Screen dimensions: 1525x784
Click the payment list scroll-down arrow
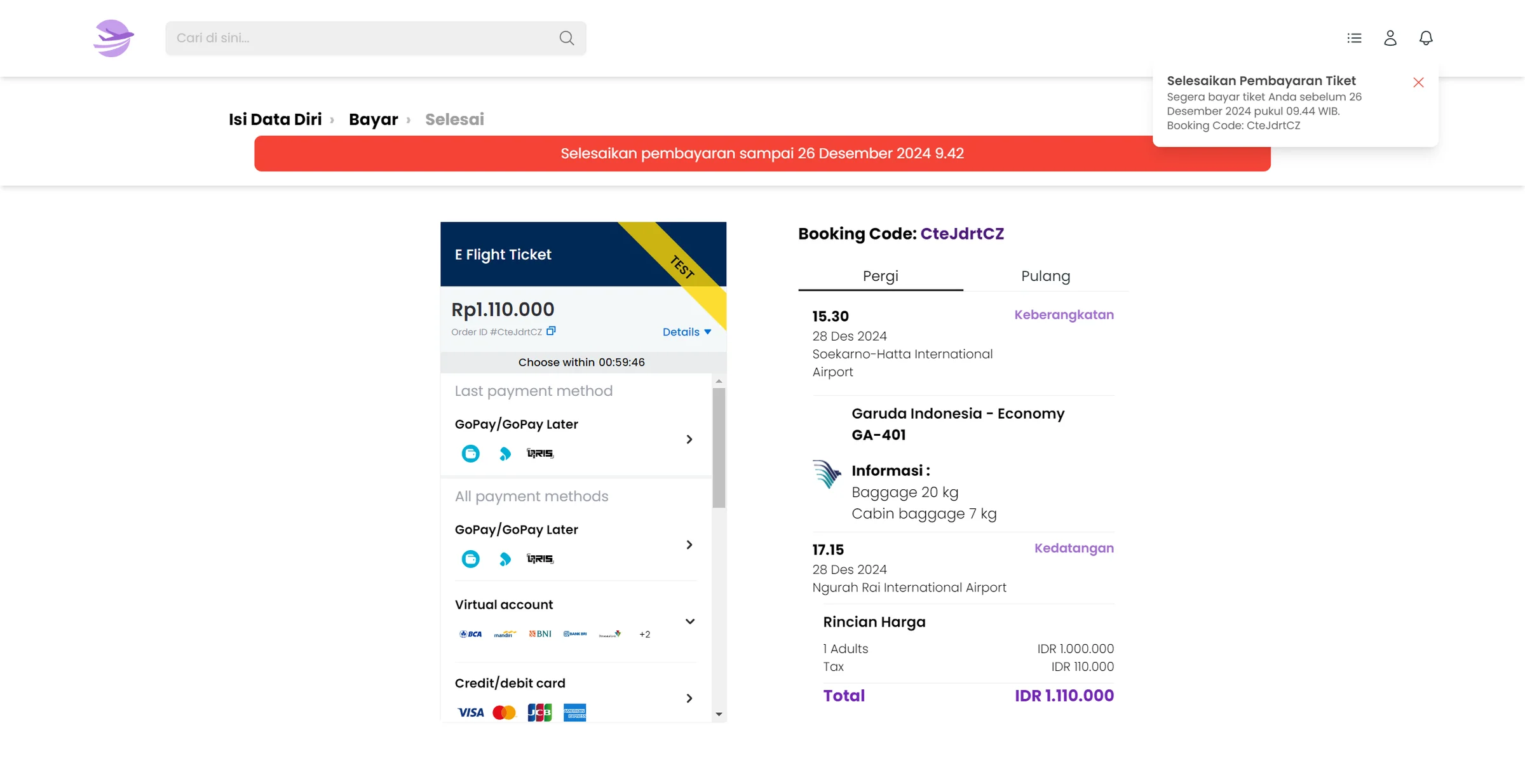click(719, 714)
